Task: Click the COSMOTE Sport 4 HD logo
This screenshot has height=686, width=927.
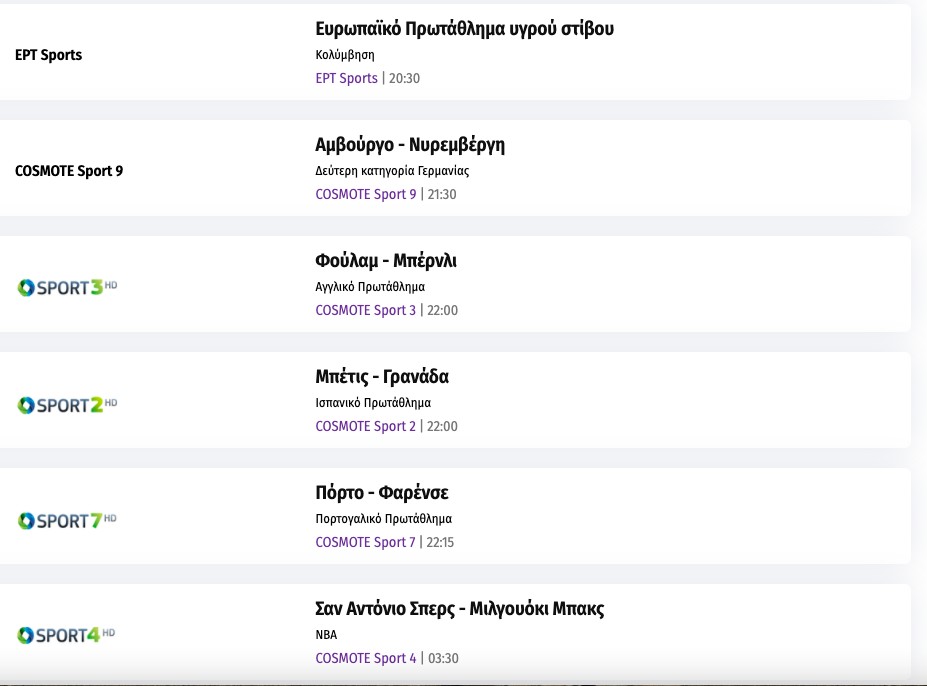Action: pyautogui.click(x=67, y=635)
